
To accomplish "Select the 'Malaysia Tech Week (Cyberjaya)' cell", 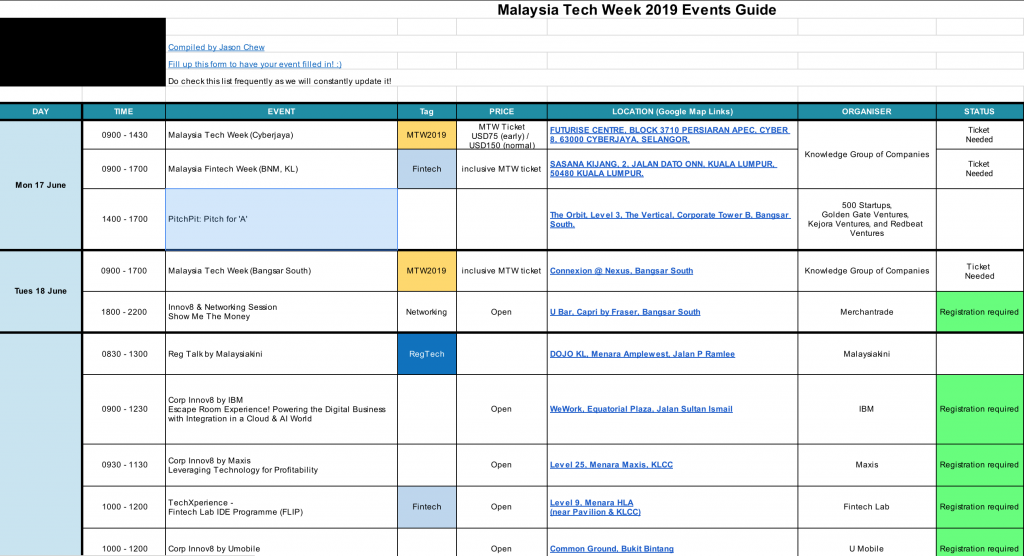I will (x=281, y=135).
